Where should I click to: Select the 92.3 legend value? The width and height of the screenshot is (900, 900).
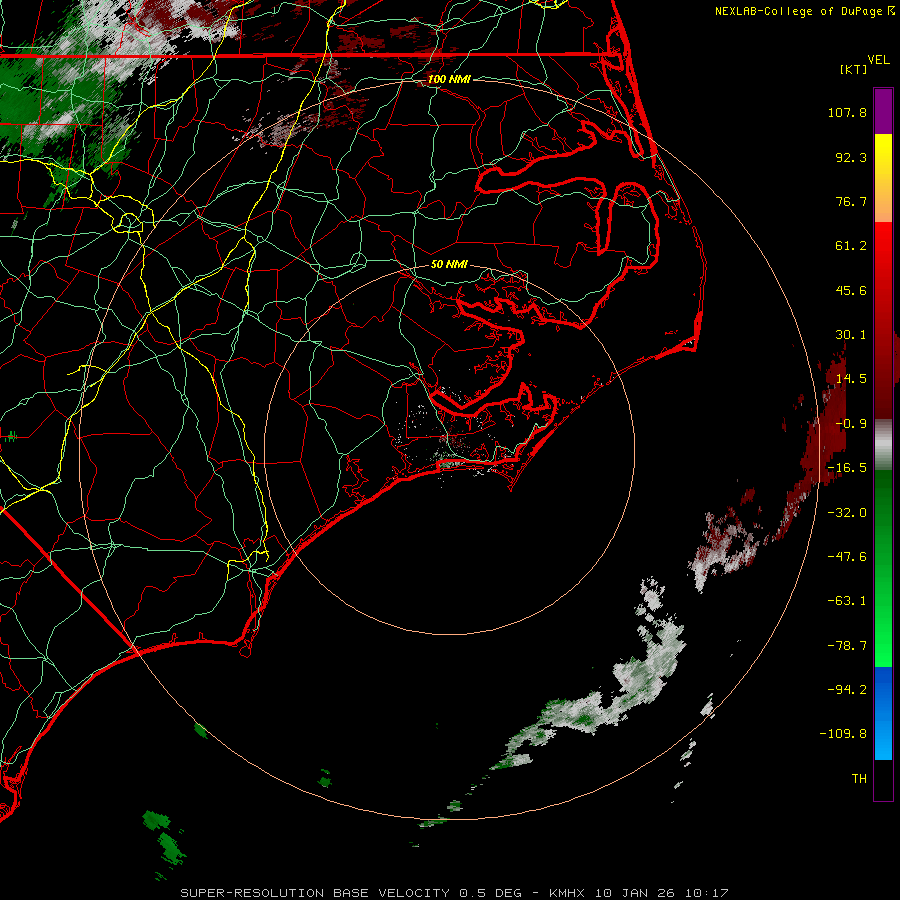pos(851,157)
